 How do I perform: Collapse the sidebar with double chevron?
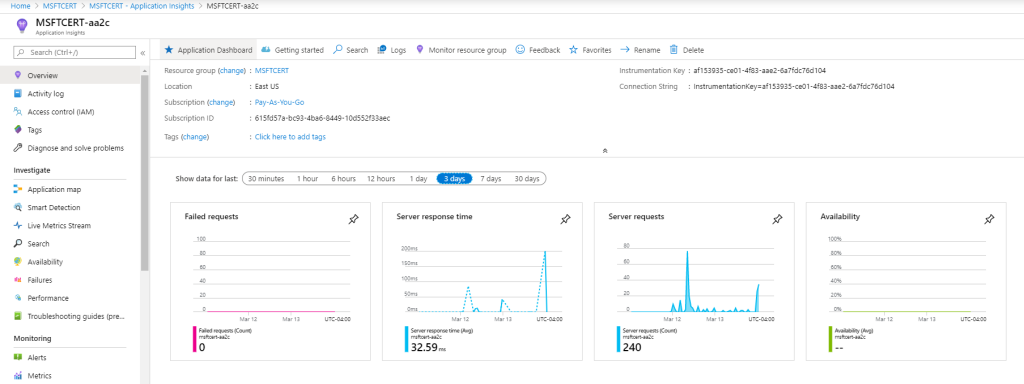142,53
